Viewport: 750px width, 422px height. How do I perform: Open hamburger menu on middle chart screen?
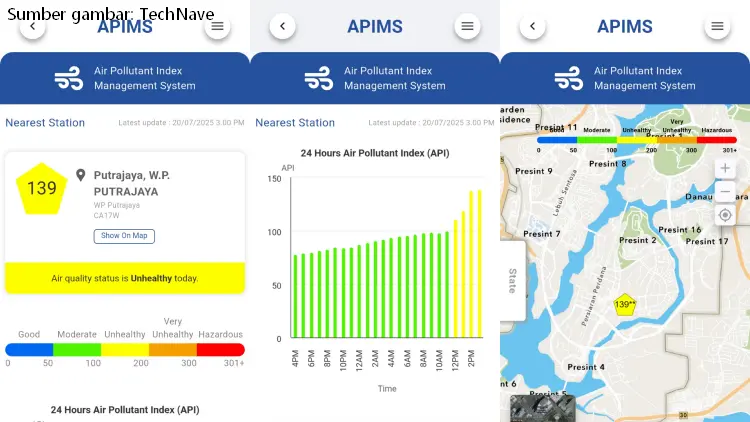coord(467,26)
